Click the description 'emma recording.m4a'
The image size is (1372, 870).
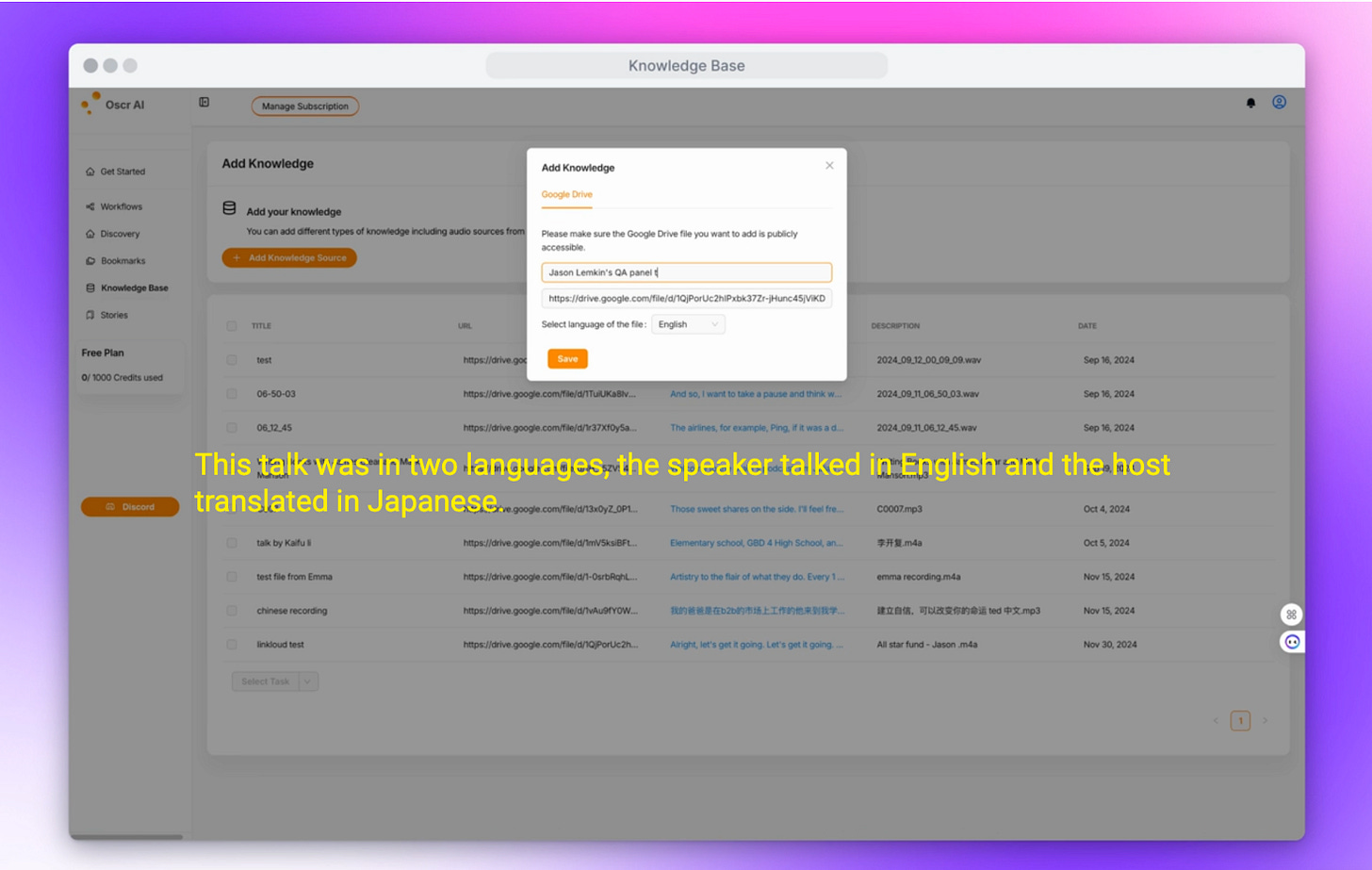coord(919,577)
